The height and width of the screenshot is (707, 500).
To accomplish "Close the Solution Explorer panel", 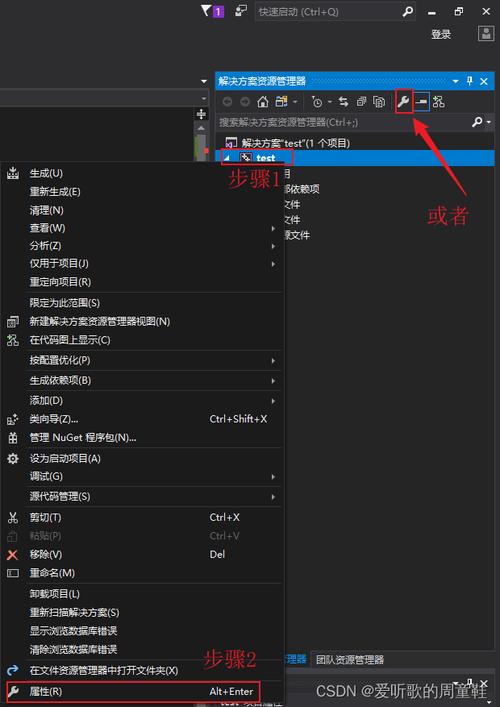I will pyautogui.click(x=484, y=82).
